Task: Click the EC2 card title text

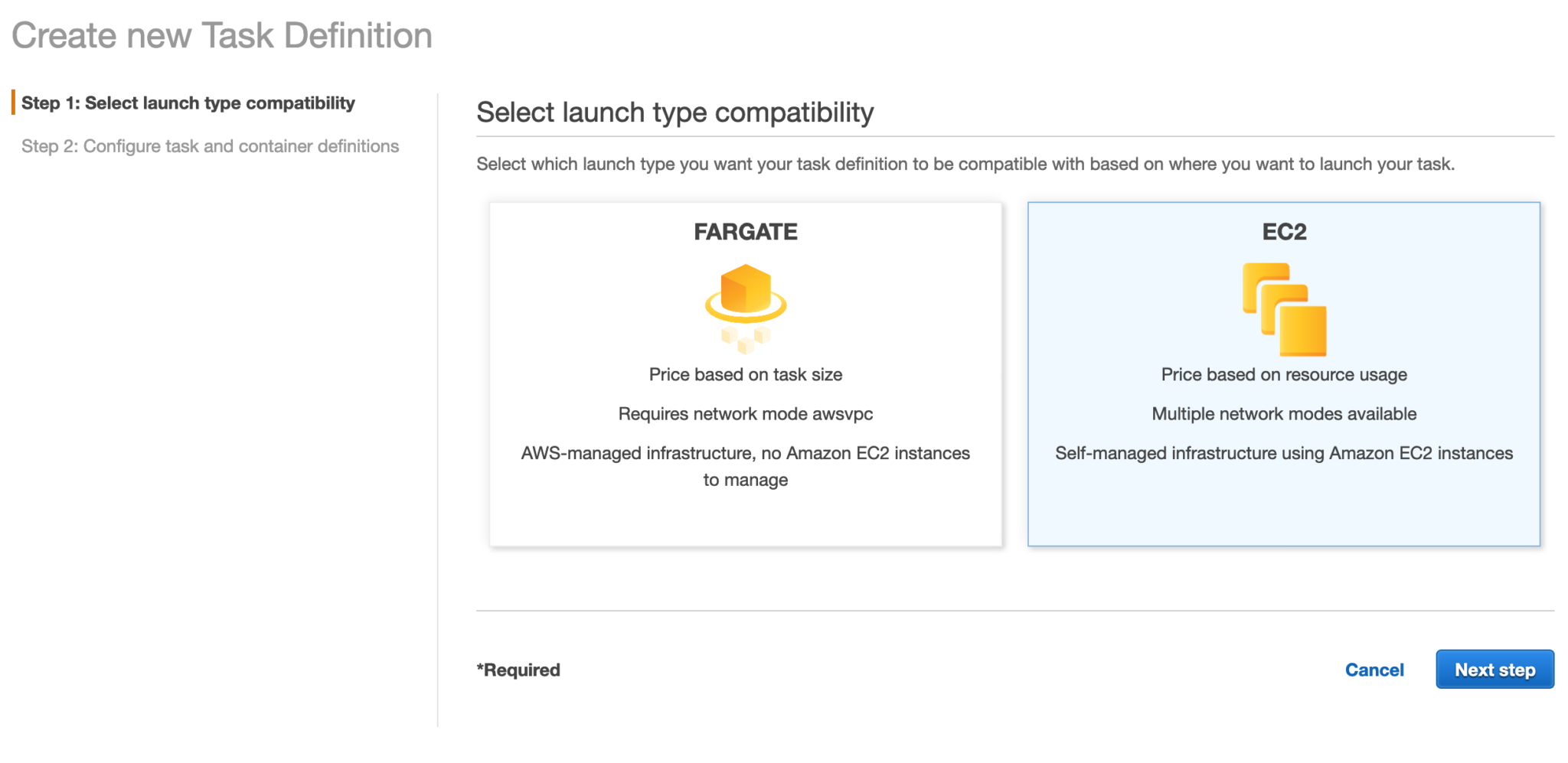Action: tap(1283, 231)
